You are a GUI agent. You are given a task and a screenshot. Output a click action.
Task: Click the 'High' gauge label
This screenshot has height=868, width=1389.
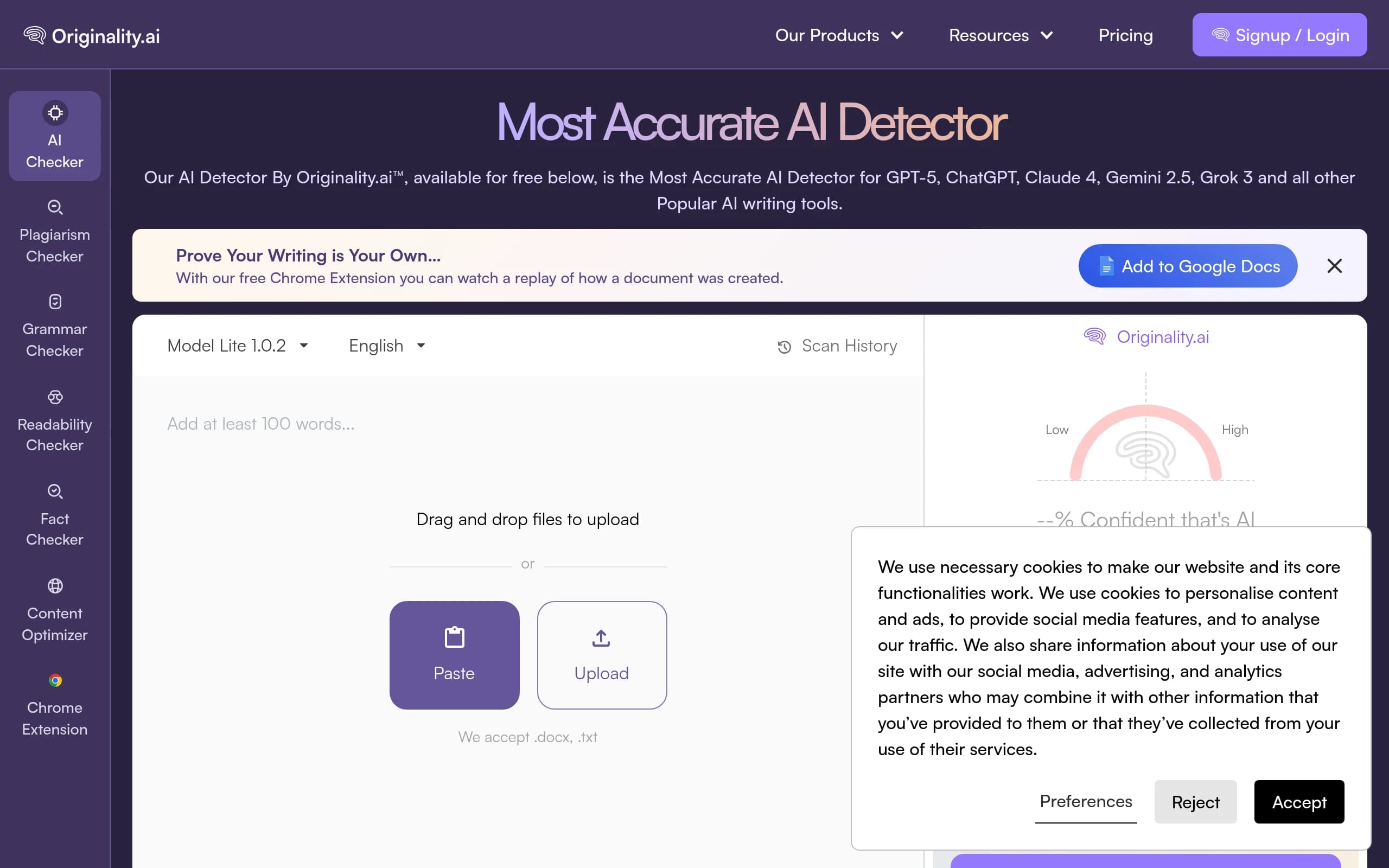tap(1234, 430)
